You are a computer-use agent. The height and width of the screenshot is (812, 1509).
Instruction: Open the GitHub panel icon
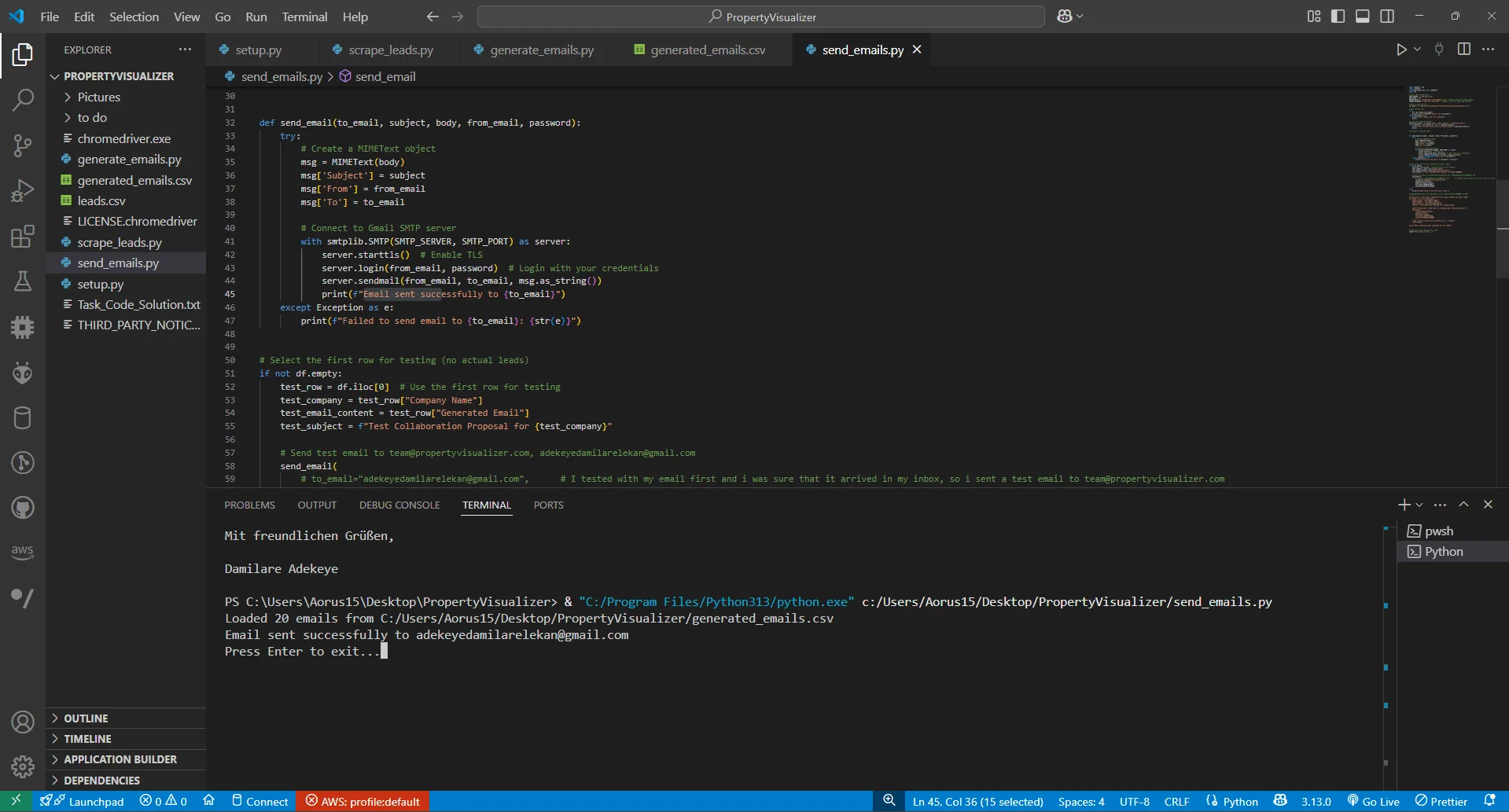(23, 508)
